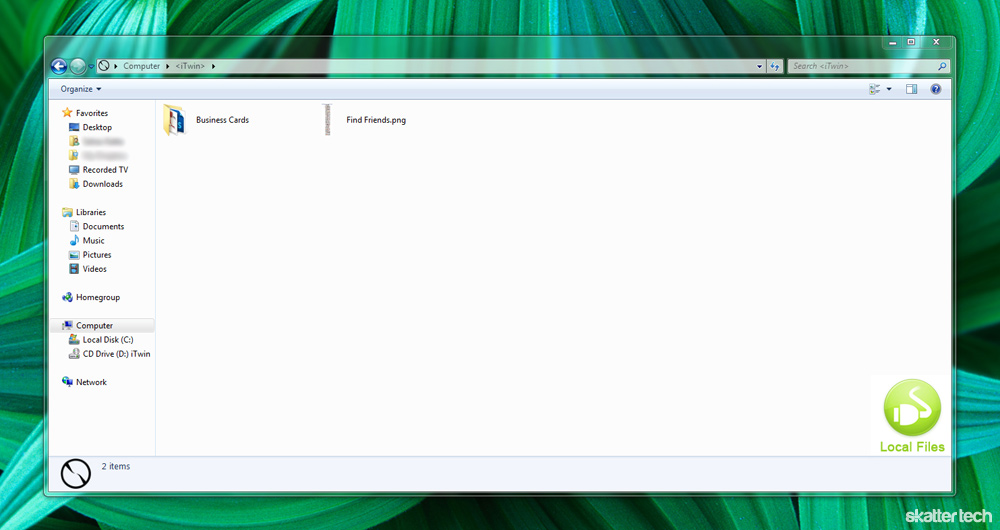
Task: Click the Favorites star icon
Action: [67, 113]
